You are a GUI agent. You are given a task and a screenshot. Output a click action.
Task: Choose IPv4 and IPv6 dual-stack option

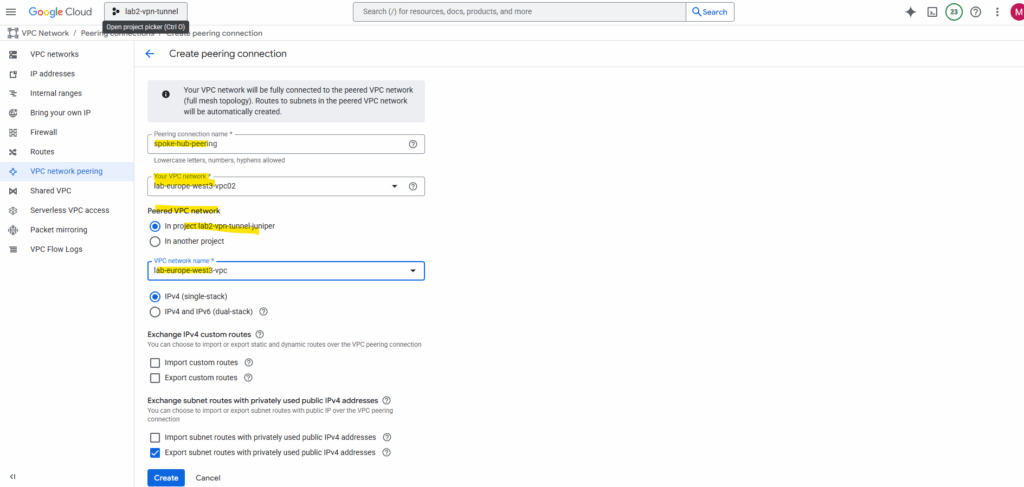click(155, 311)
